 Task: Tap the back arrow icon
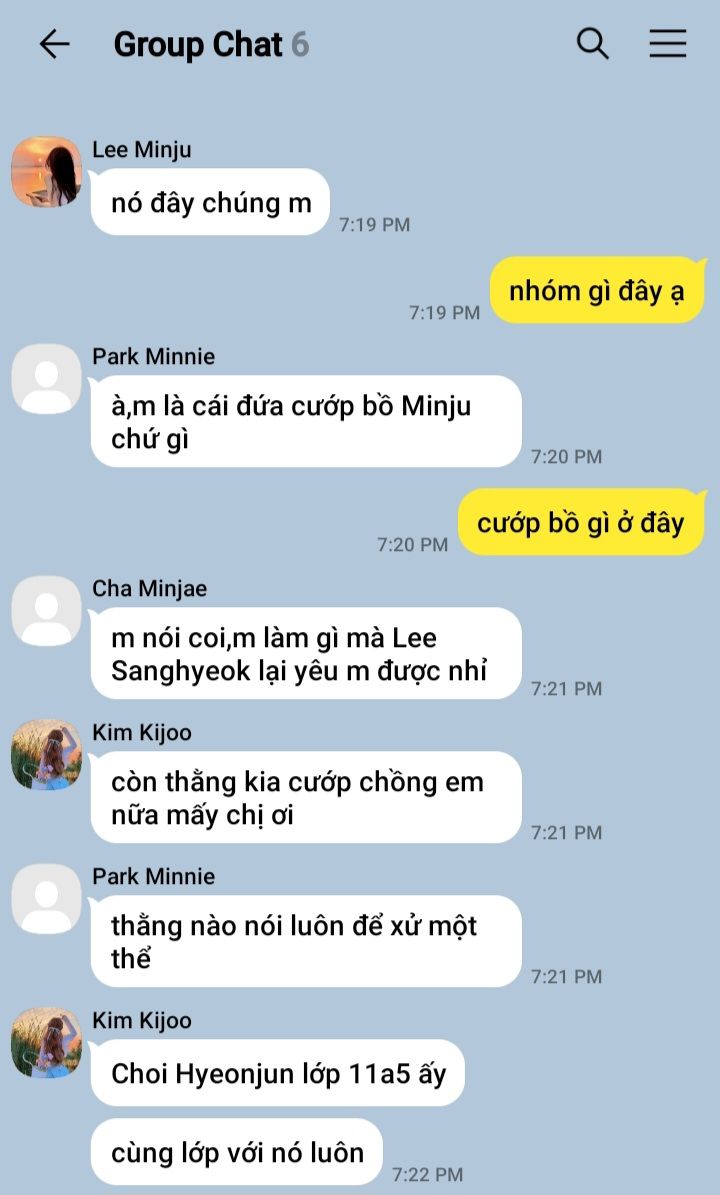click(54, 44)
